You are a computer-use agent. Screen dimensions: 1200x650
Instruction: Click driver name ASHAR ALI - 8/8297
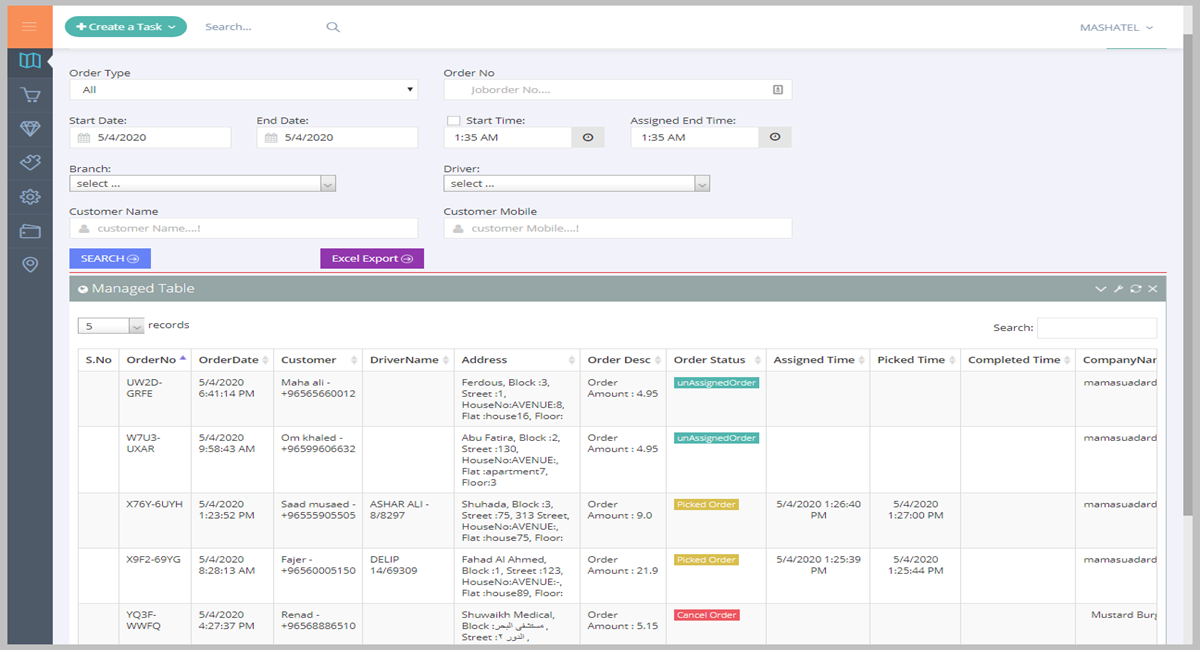point(401,510)
